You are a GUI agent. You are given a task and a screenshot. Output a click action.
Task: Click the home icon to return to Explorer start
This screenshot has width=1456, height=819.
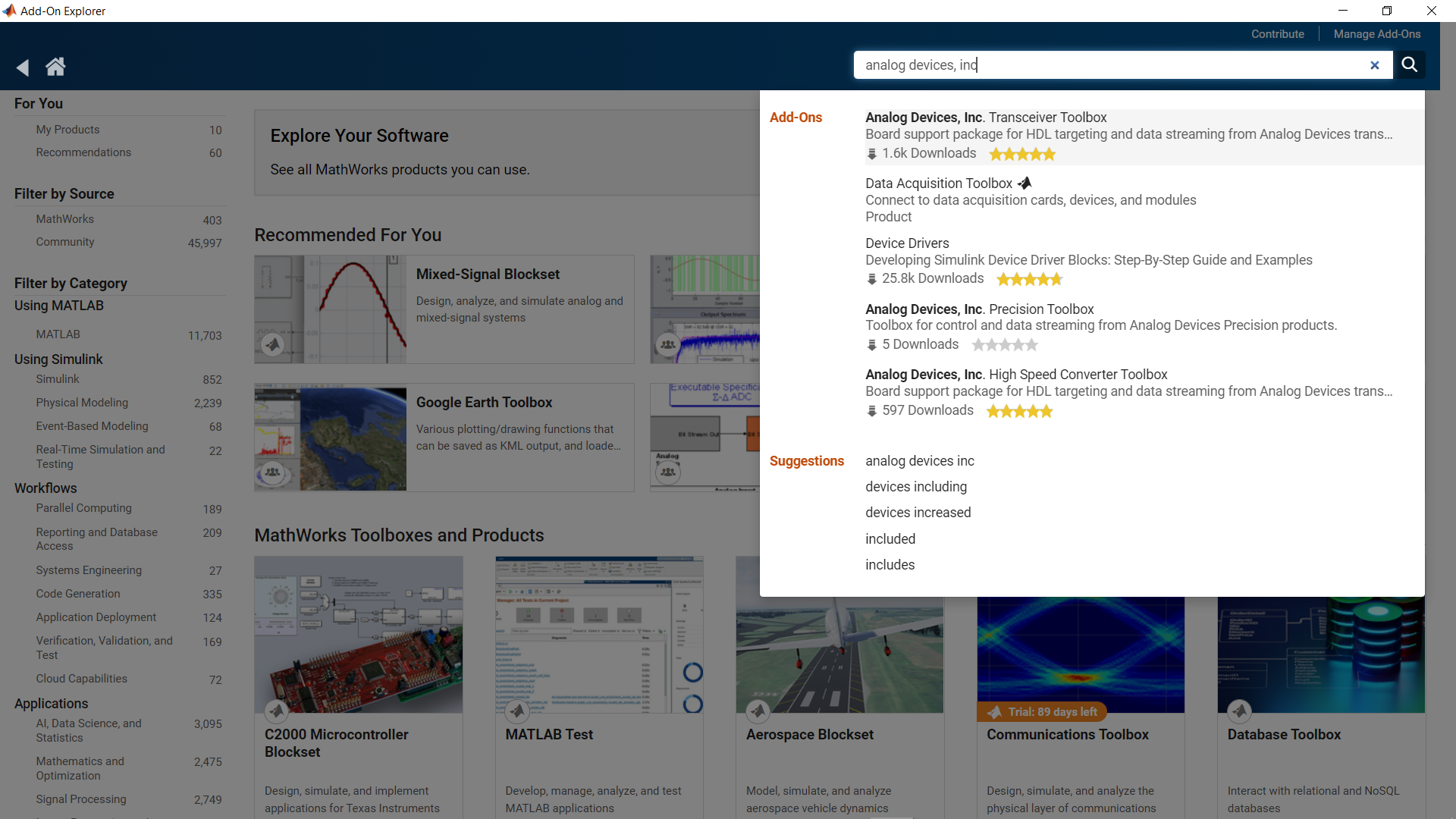pyautogui.click(x=55, y=67)
